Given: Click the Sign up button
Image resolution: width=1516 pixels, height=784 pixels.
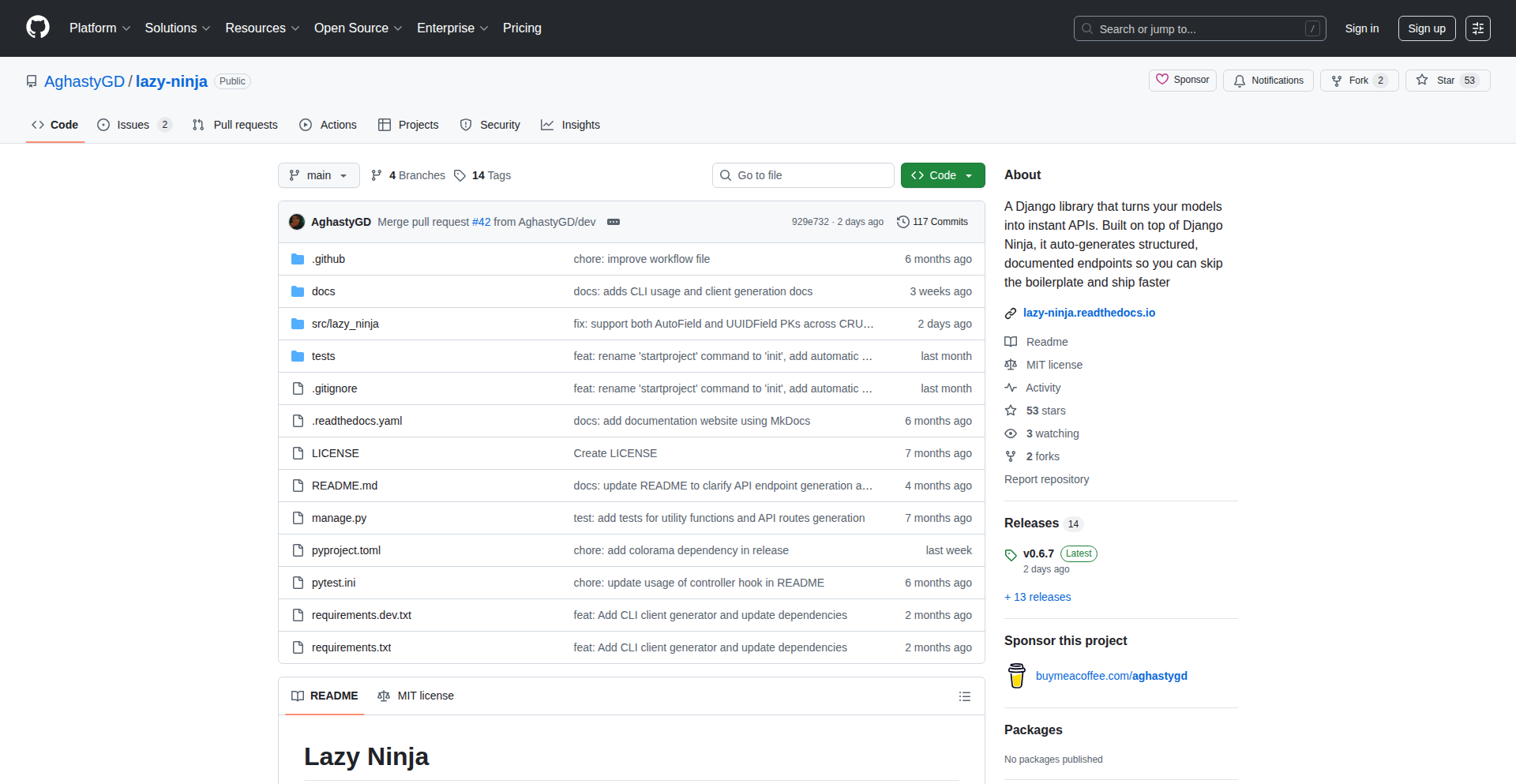Looking at the screenshot, I should tap(1427, 28).
